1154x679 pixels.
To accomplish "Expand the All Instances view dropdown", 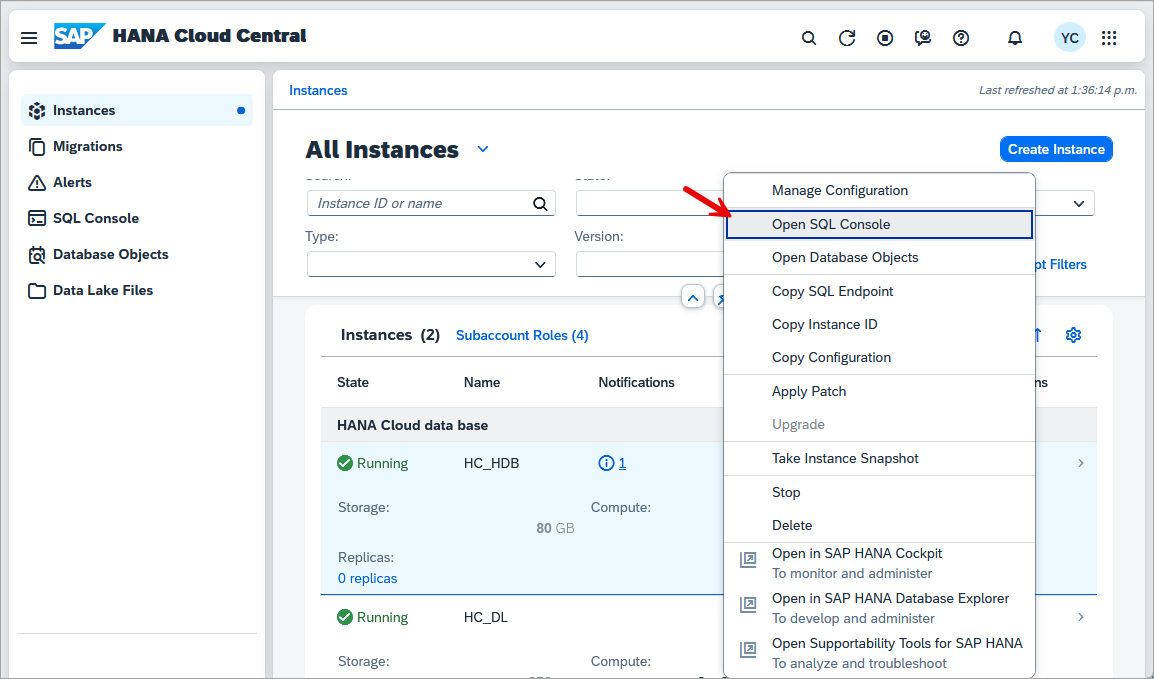I will click(483, 149).
